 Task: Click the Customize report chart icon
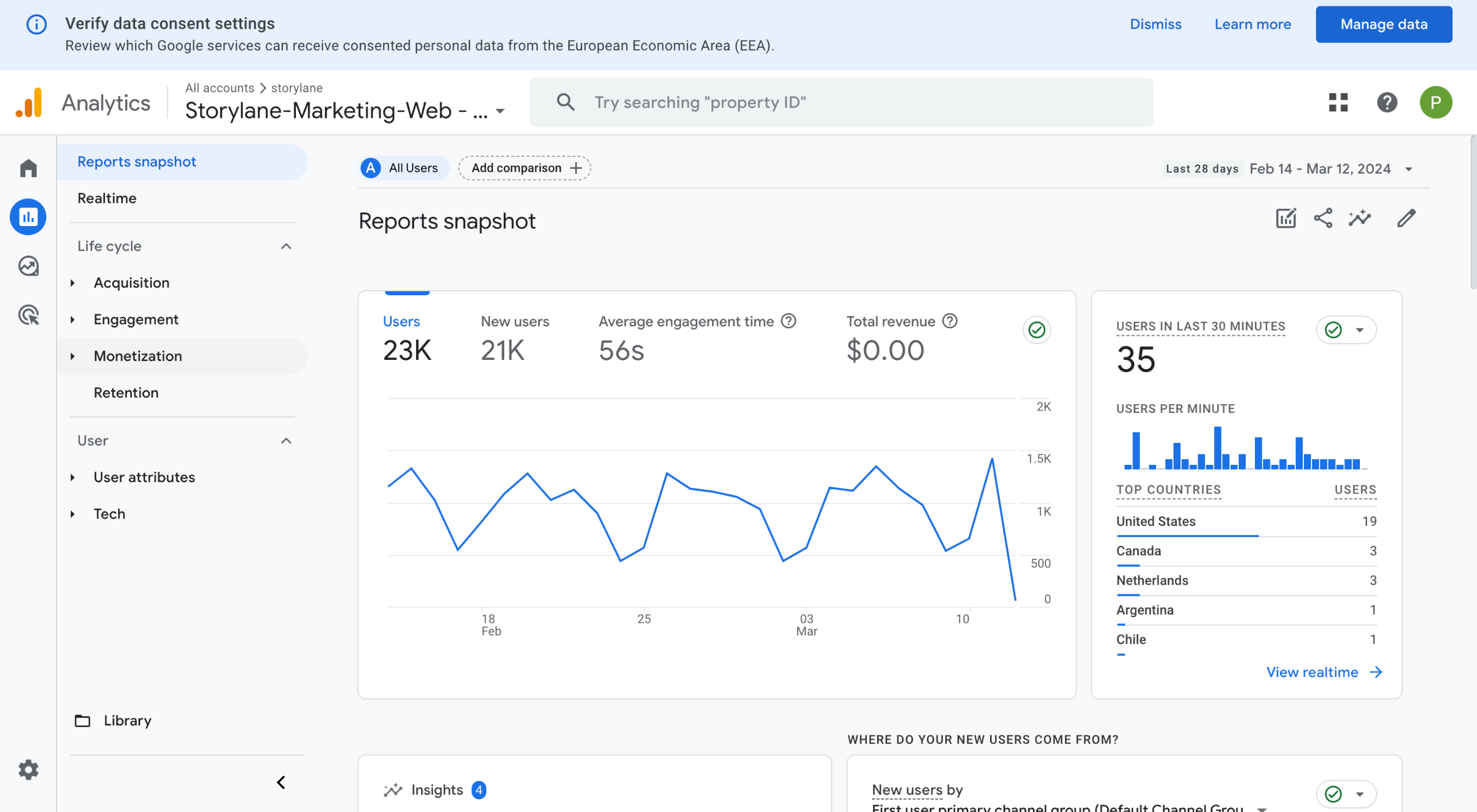click(1286, 218)
